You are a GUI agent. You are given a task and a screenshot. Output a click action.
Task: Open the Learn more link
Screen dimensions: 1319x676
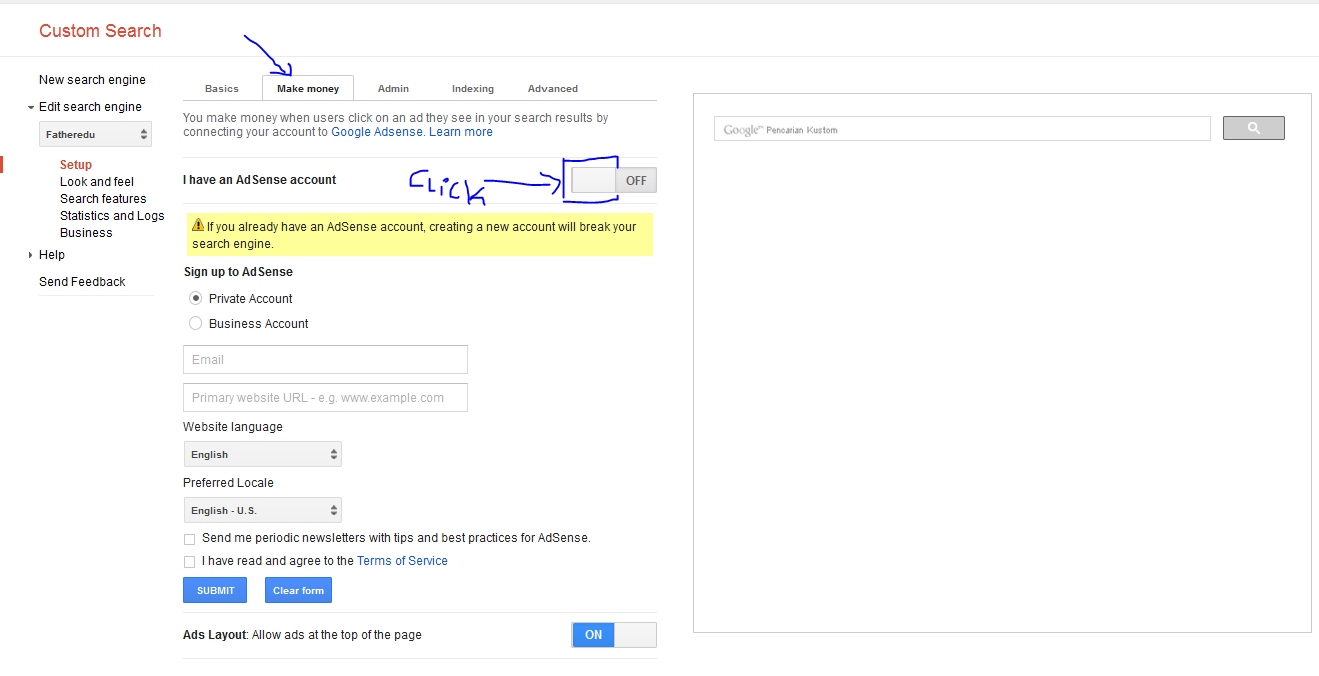tap(461, 132)
